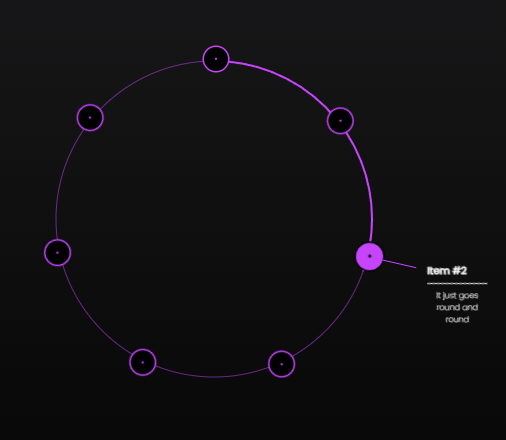Click the connector line from active node to label
The height and width of the screenshot is (440, 506).
click(400, 264)
